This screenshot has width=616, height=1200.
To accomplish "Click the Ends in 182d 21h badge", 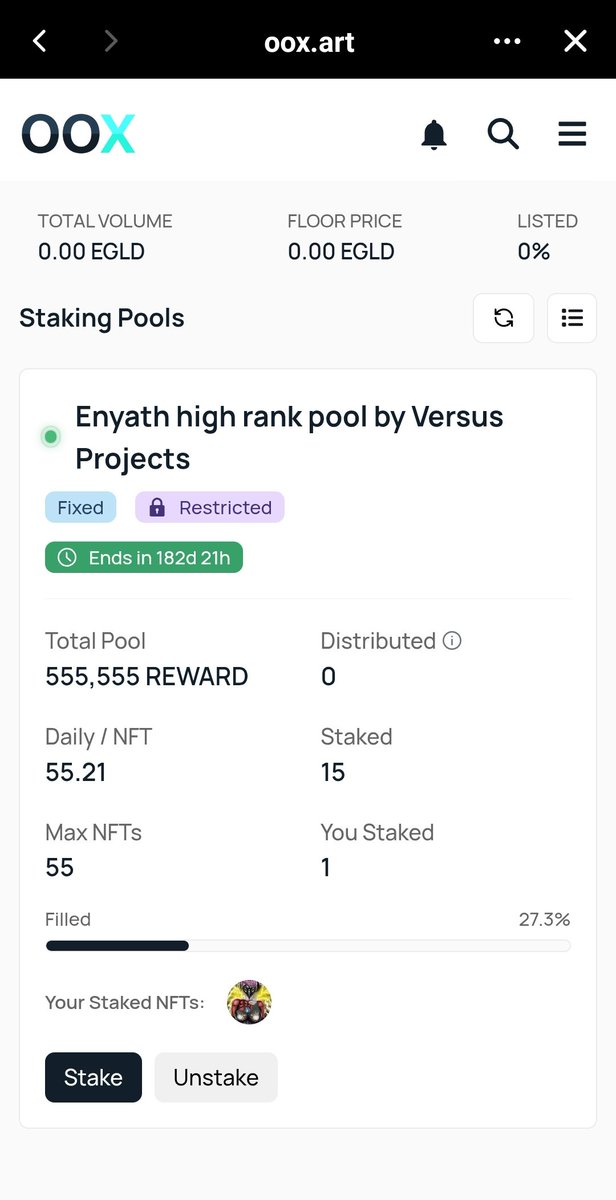I will (x=144, y=558).
